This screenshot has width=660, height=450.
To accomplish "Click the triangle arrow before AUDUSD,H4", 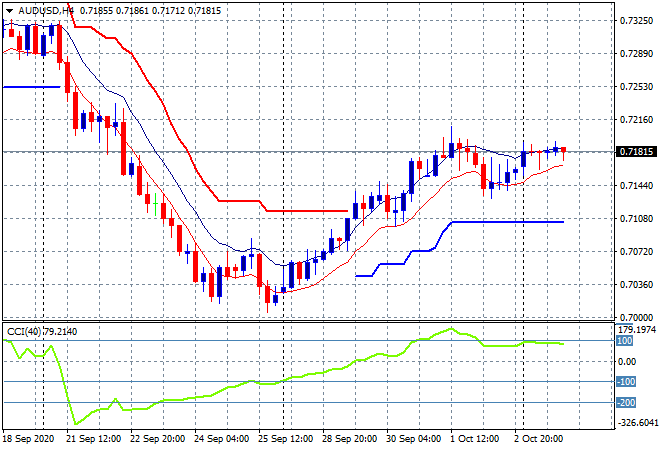I will tap(9, 11).
